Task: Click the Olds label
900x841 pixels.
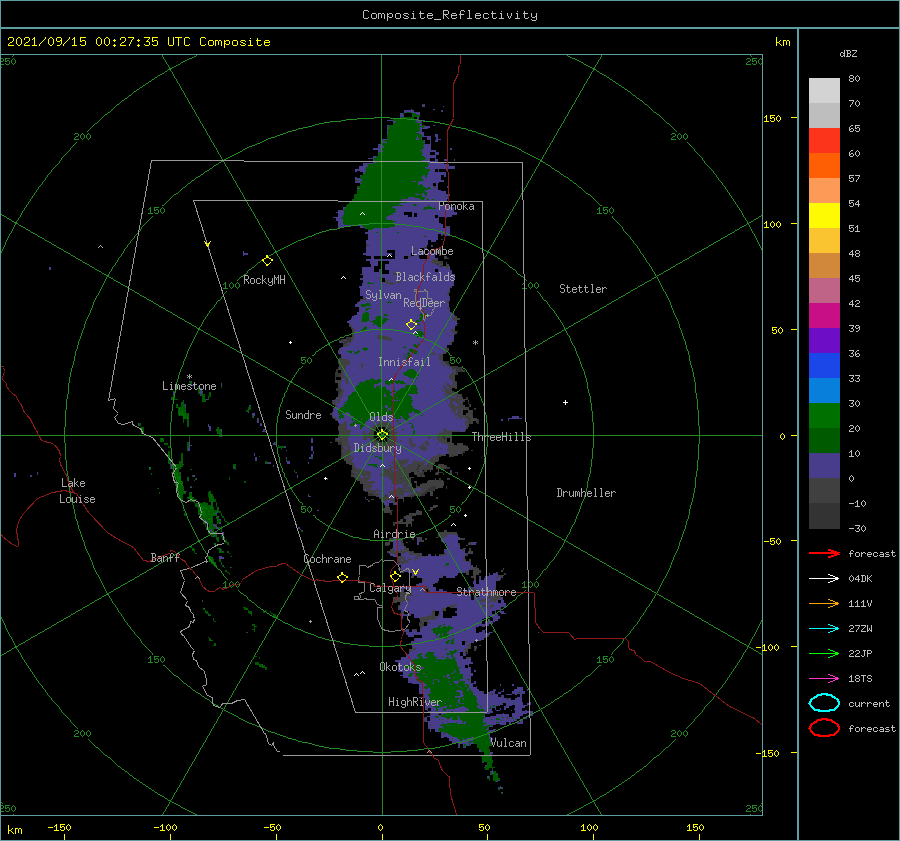Action: [x=381, y=417]
